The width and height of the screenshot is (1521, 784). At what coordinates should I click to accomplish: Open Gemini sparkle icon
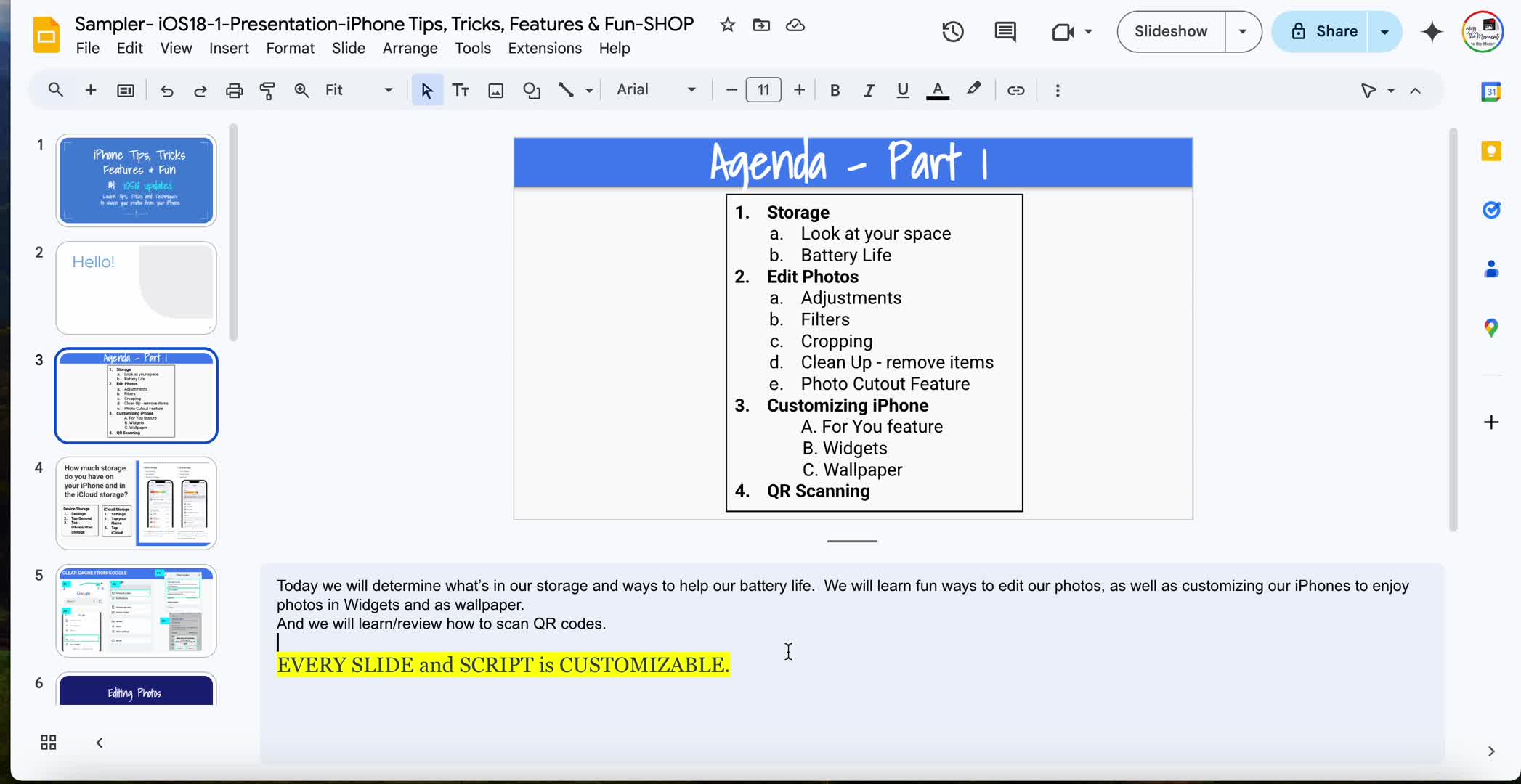click(x=1432, y=31)
